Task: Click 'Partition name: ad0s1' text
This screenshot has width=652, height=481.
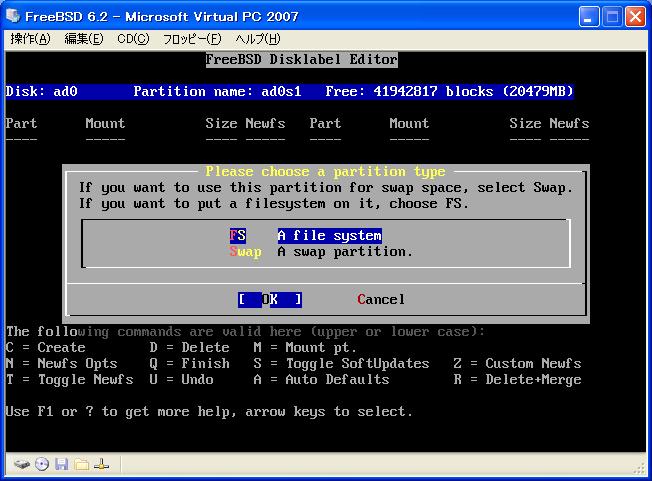Action: point(217,91)
